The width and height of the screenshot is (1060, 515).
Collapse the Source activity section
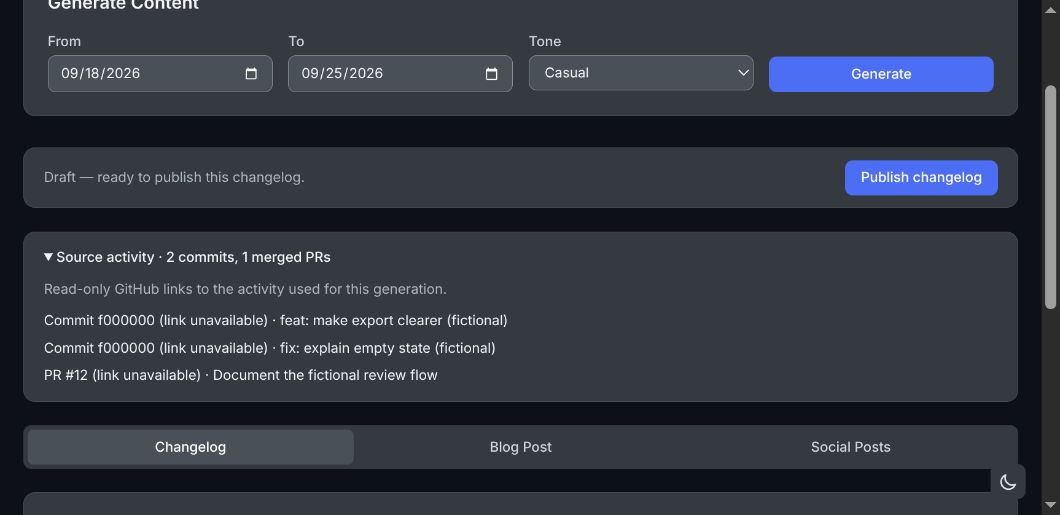(187, 257)
